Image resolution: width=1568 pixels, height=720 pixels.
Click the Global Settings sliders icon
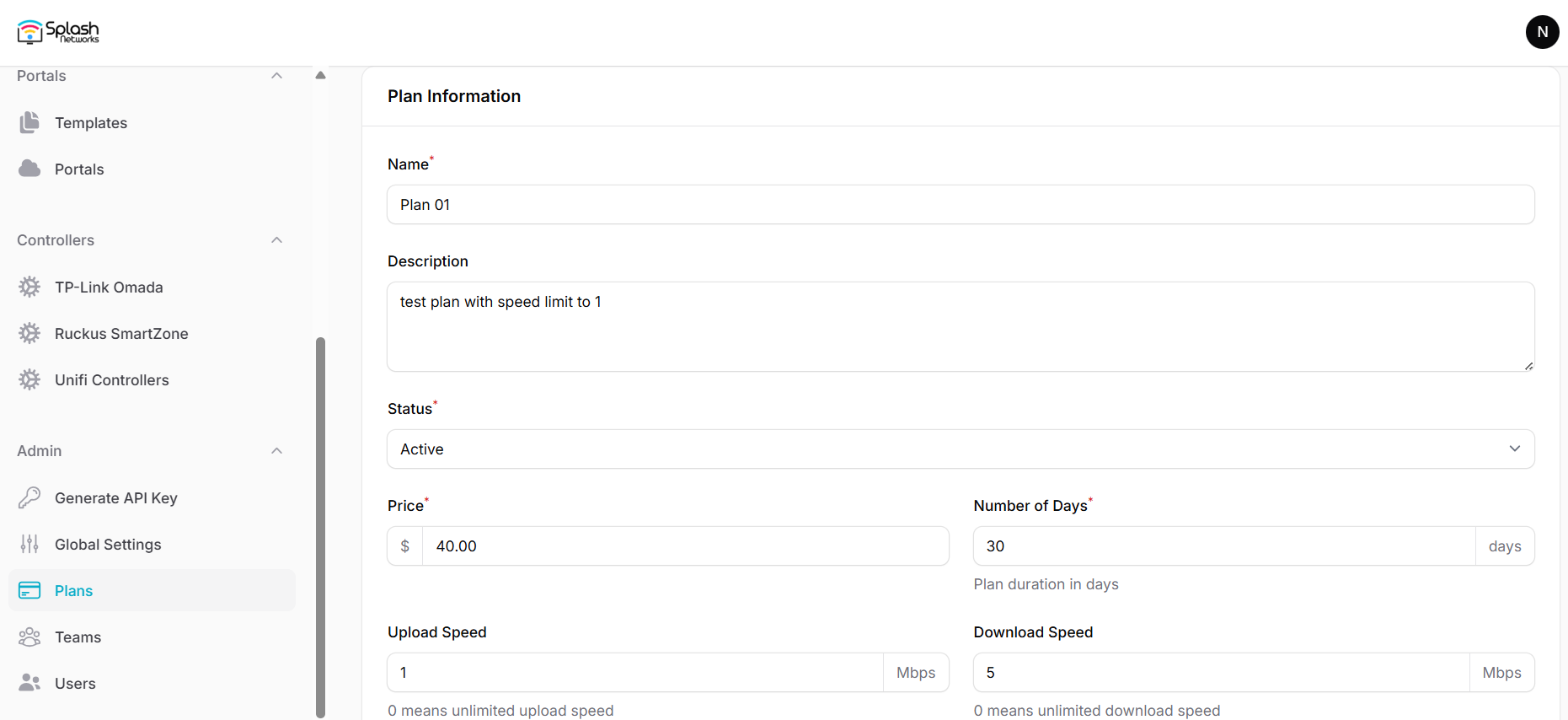coord(29,545)
